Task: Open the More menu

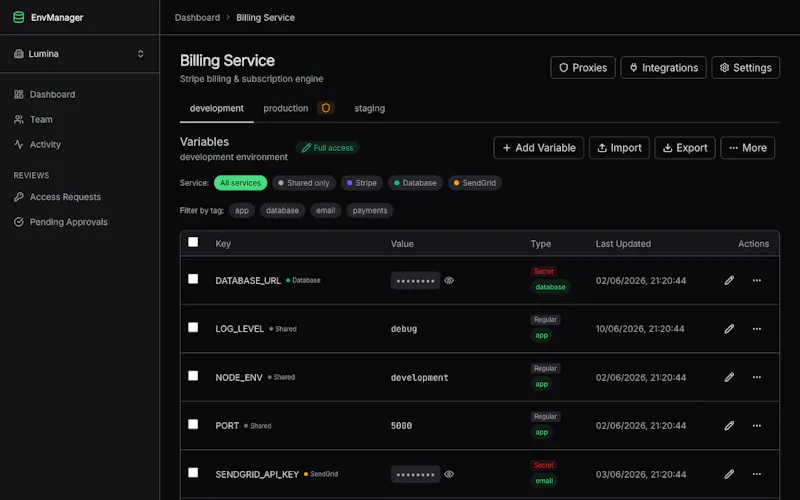Action: [x=747, y=148]
